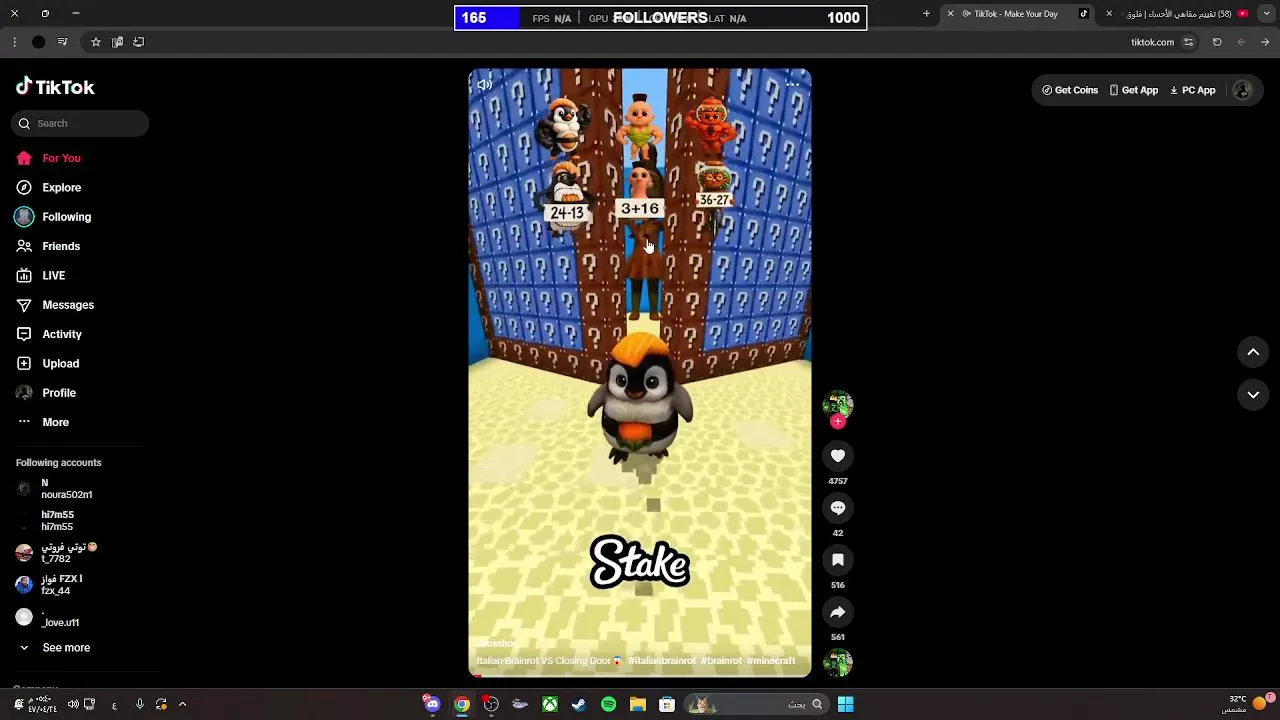
Task: Open Xbox app from the taskbar
Action: [550, 704]
